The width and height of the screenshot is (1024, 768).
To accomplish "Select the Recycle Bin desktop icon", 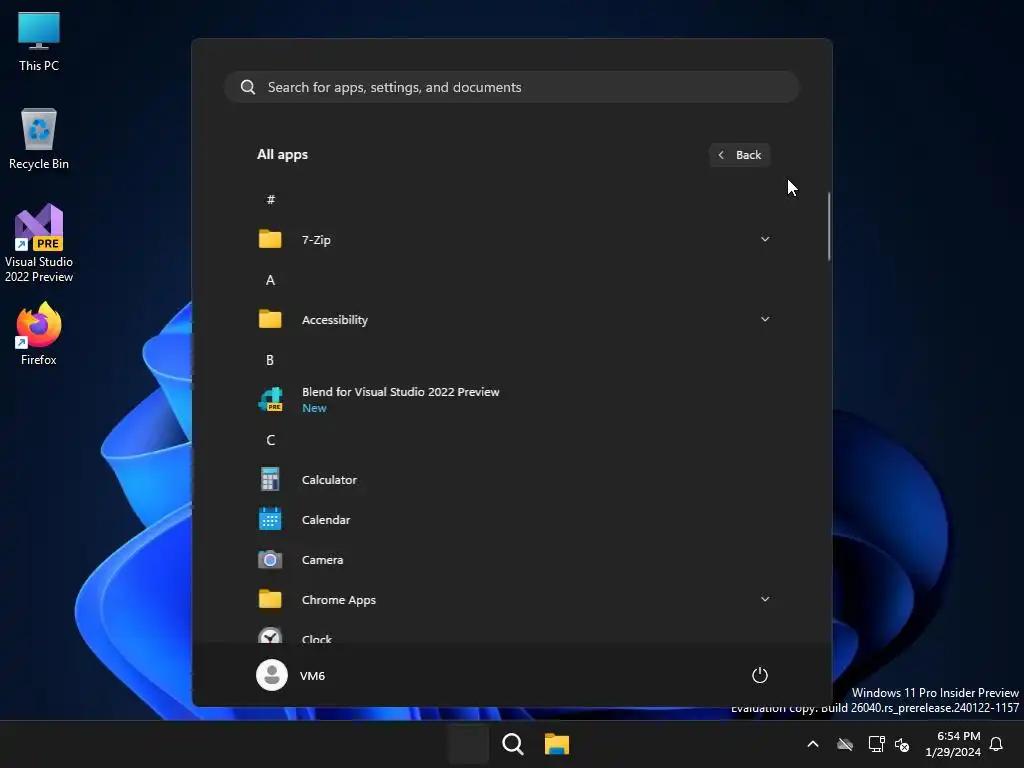I will click(39, 138).
